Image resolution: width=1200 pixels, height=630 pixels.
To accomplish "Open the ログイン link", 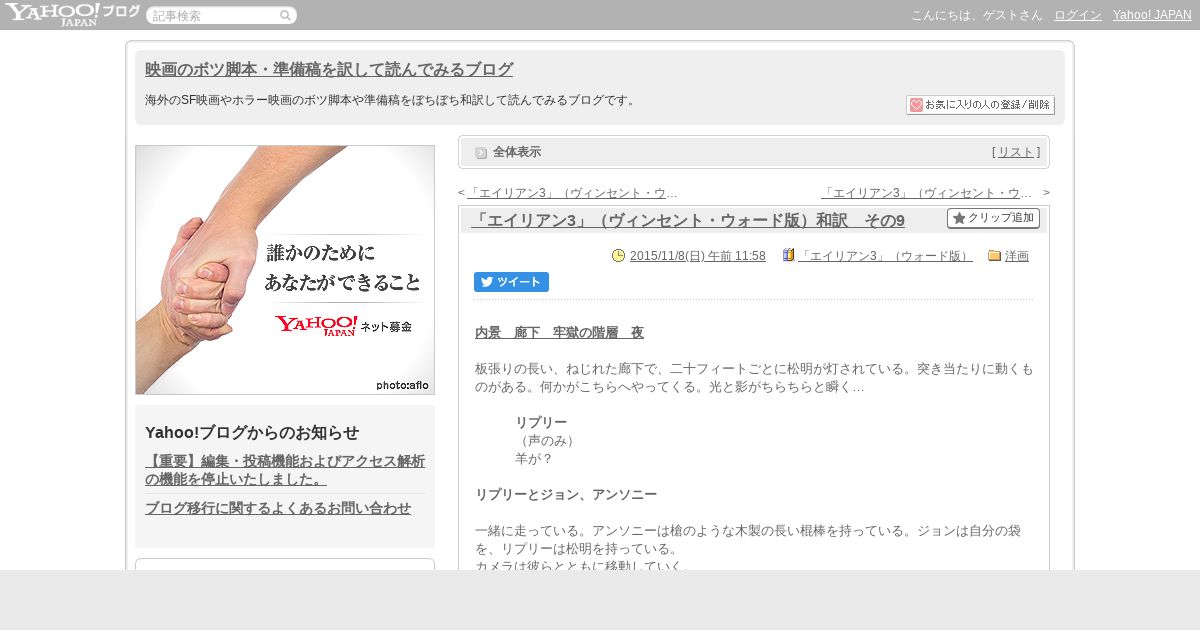I will (1078, 15).
